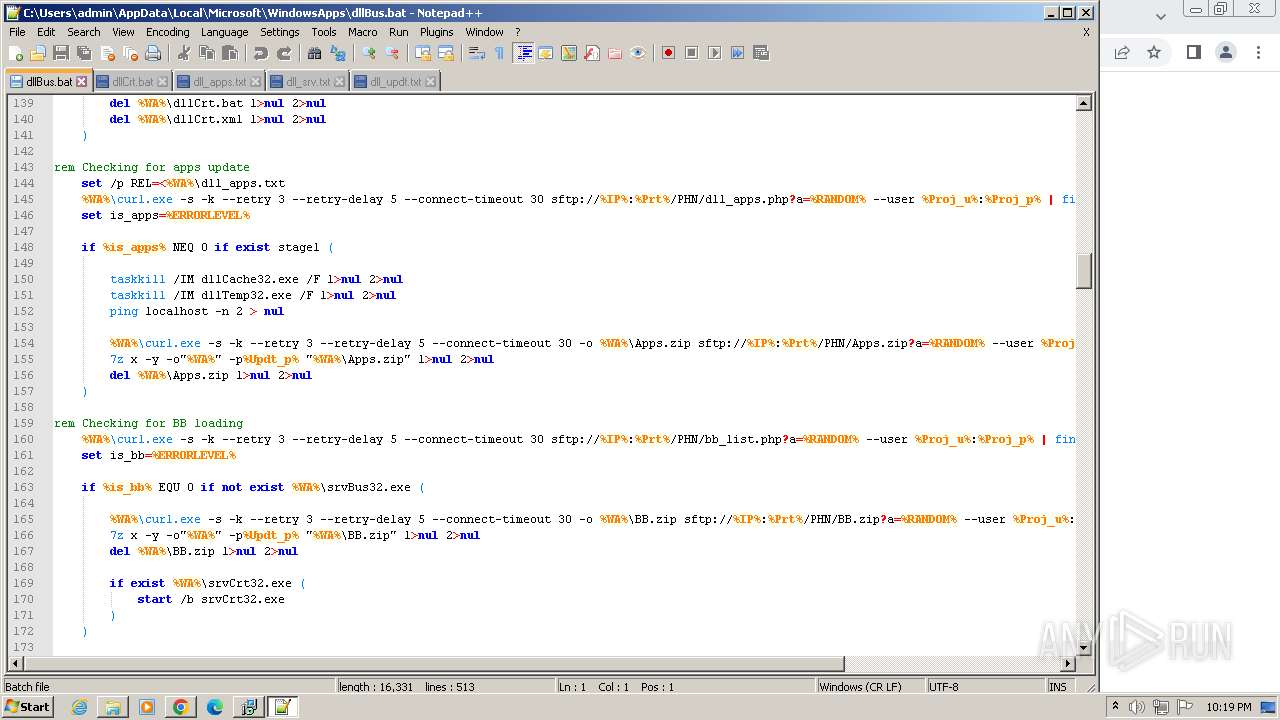Paste clipboard using the toolbar Paste icon
This screenshot has height=720, width=1280.
pyautogui.click(x=229, y=53)
